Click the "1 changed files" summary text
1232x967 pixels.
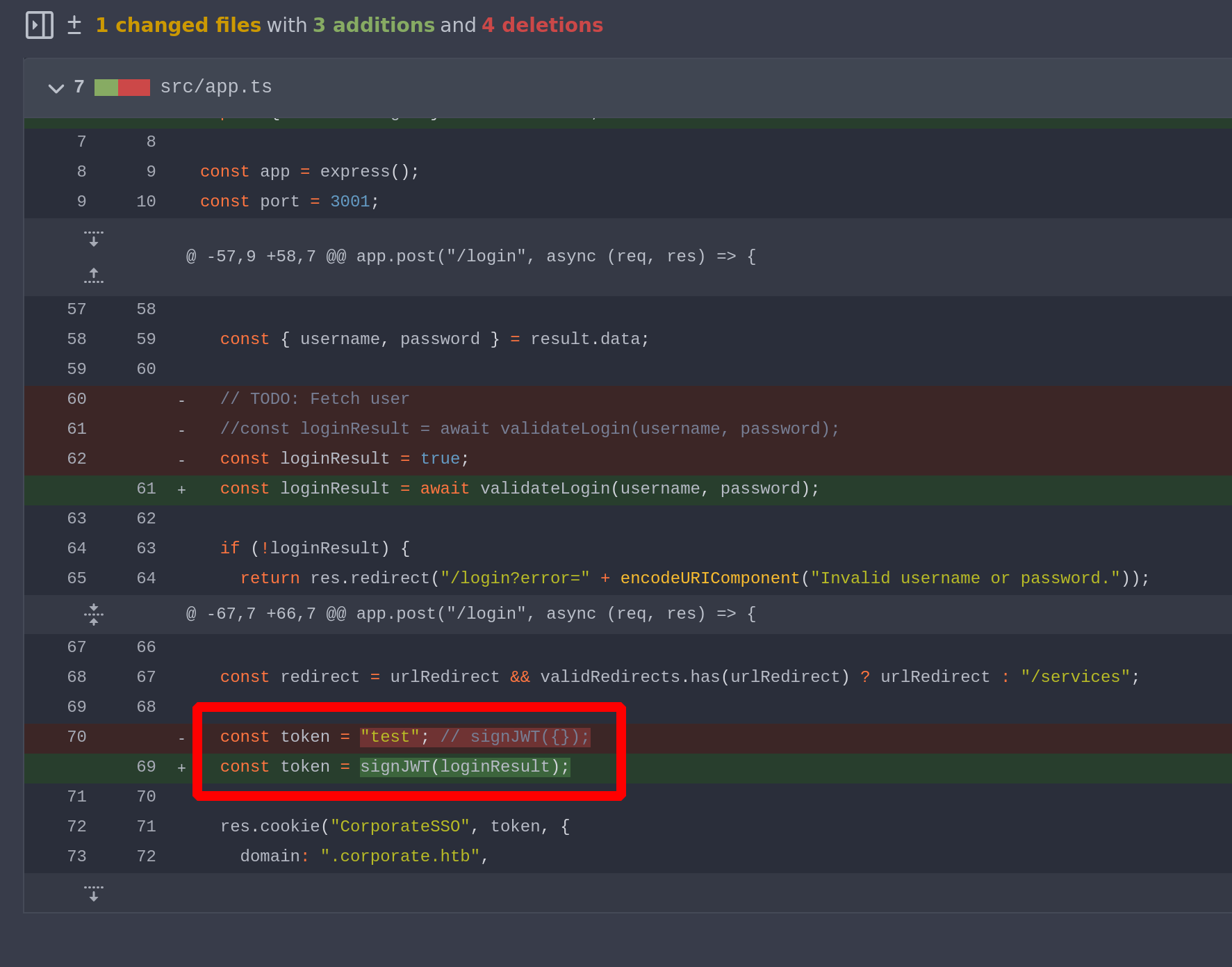pos(178,25)
